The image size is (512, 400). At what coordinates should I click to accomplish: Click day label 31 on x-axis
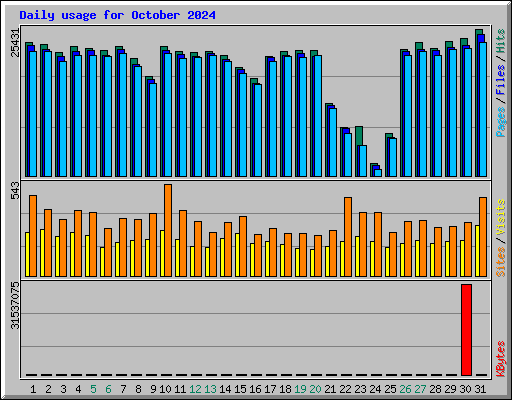[x=480, y=389]
